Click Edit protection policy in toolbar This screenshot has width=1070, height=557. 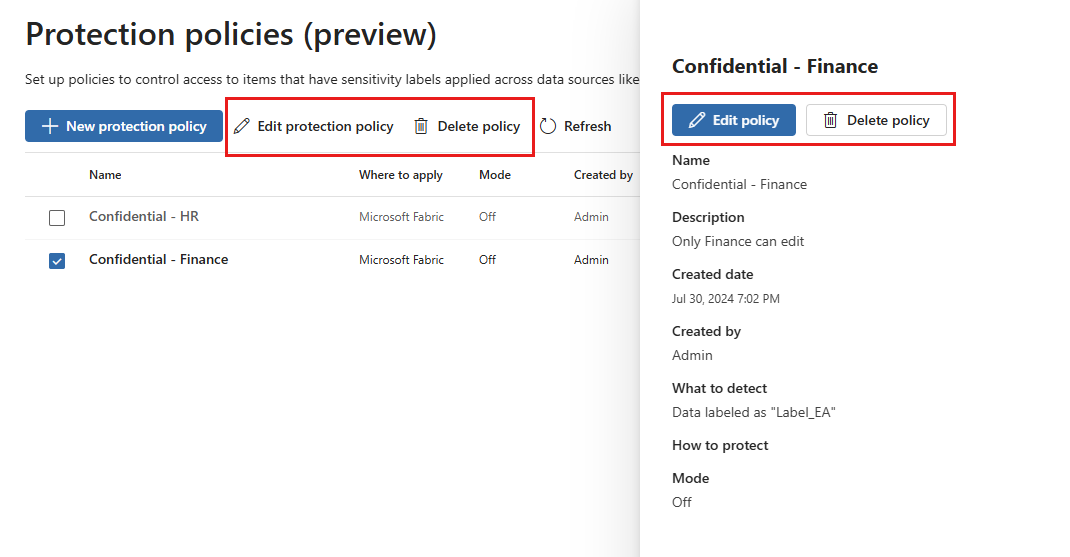tap(325, 126)
